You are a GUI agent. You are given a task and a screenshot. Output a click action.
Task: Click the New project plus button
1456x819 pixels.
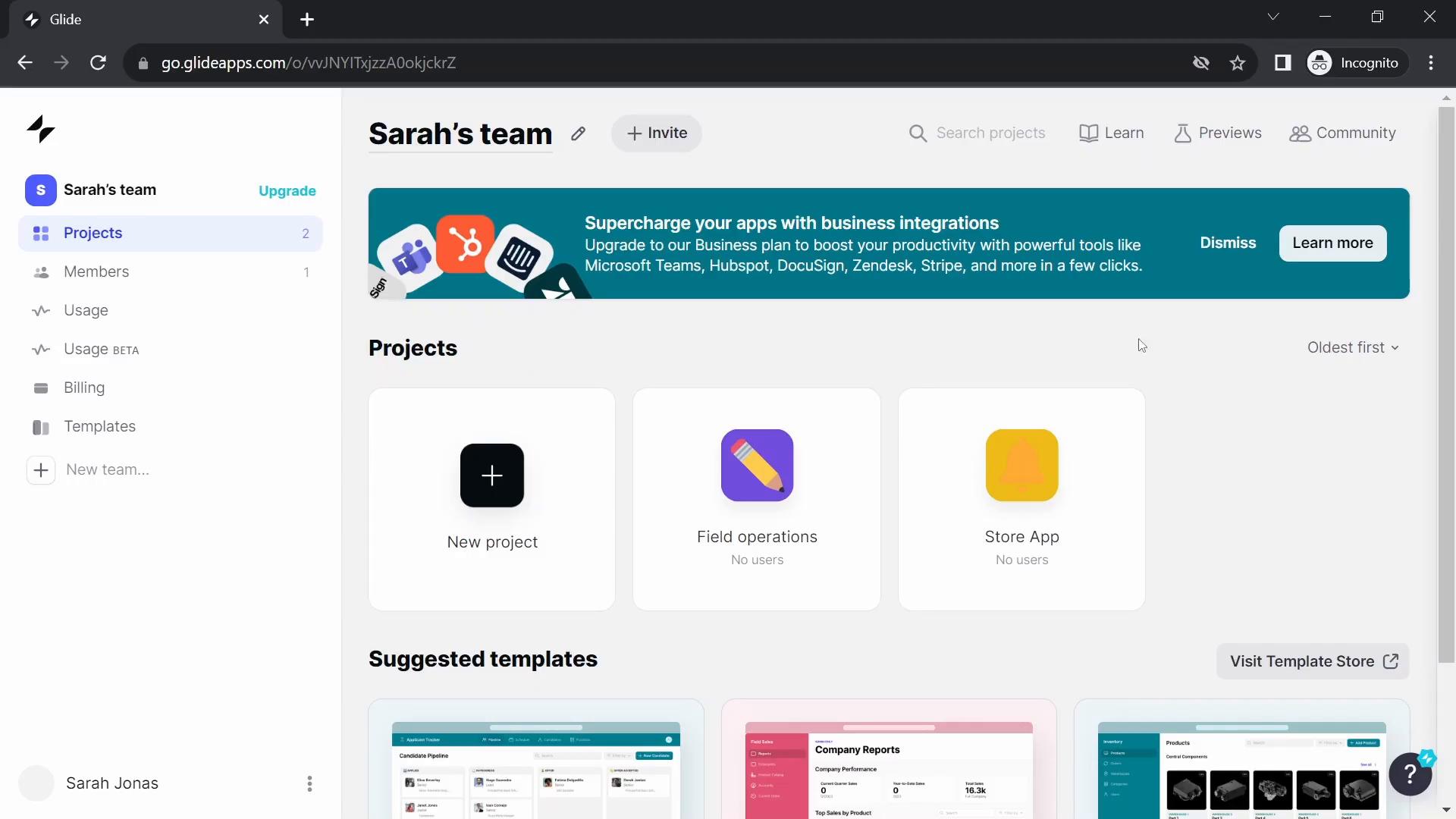(491, 475)
